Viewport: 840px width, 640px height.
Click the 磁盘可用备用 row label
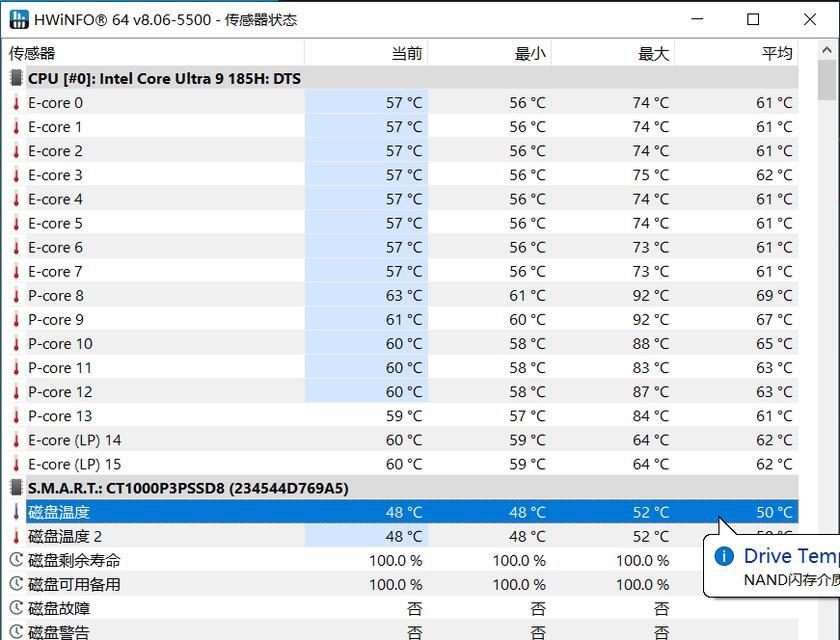(74, 585)
